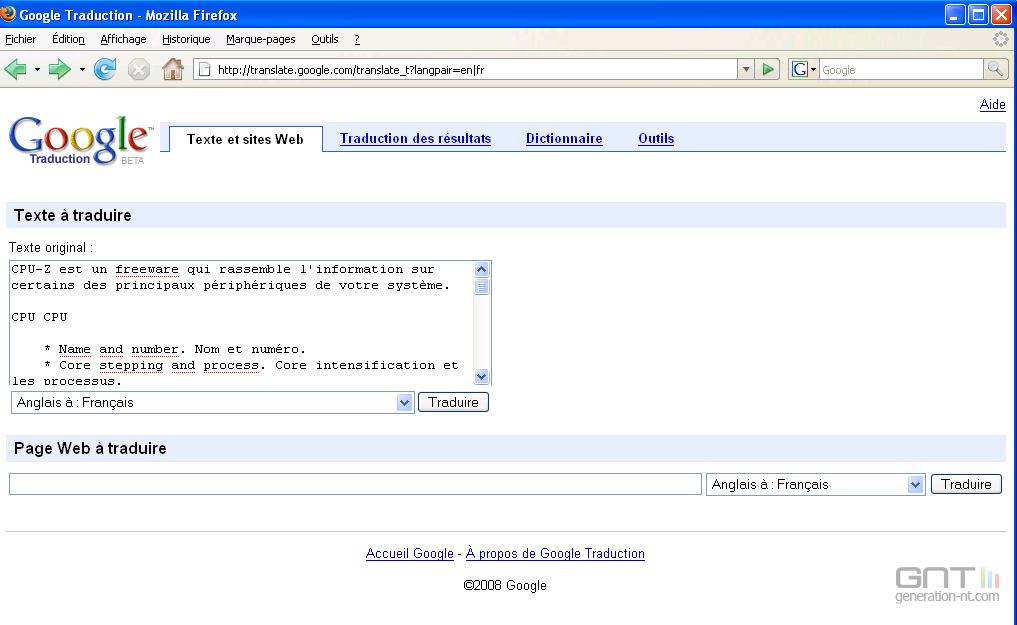Open À propos de Google Traduction link

click(555, 554)
